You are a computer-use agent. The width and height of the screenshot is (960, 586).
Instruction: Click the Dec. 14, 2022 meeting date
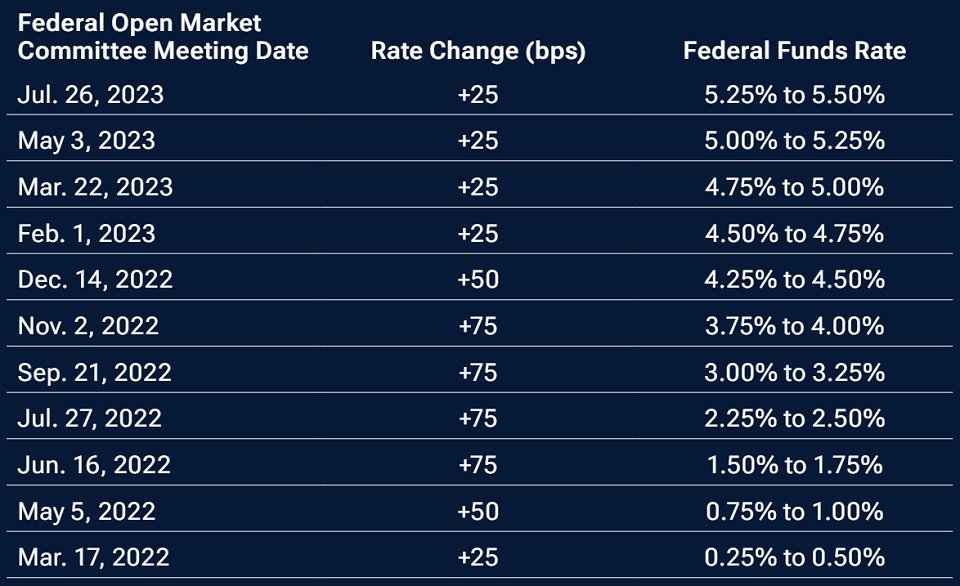coord(96,279)
